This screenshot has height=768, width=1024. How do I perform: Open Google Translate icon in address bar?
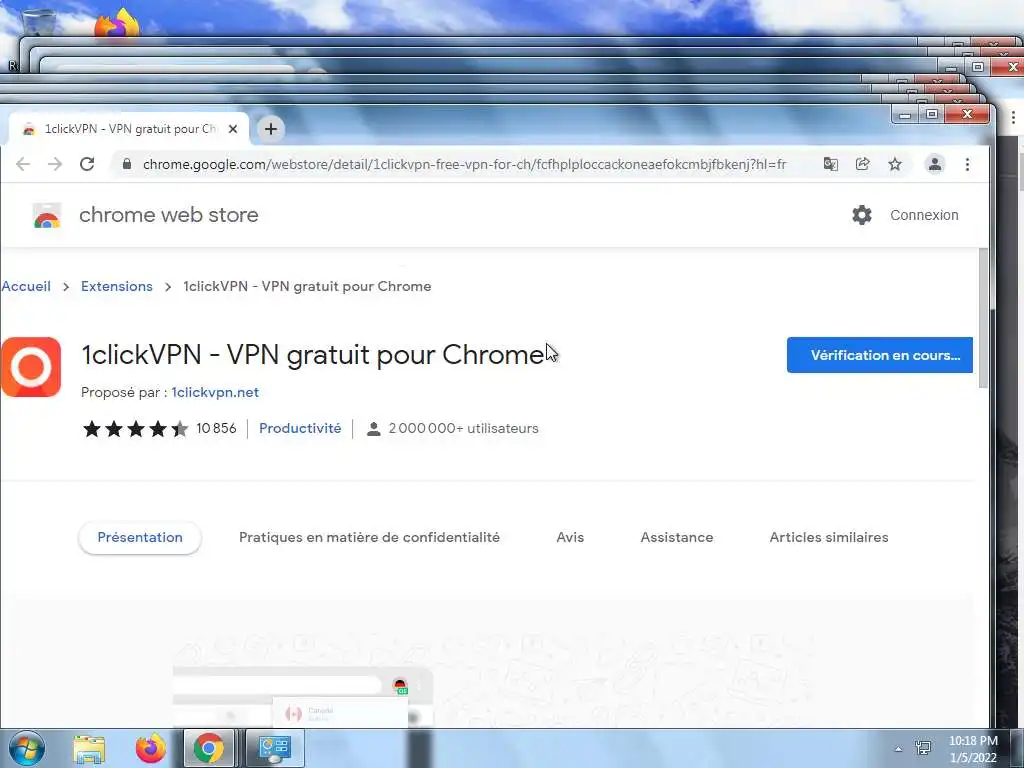(x=831, y=164)
